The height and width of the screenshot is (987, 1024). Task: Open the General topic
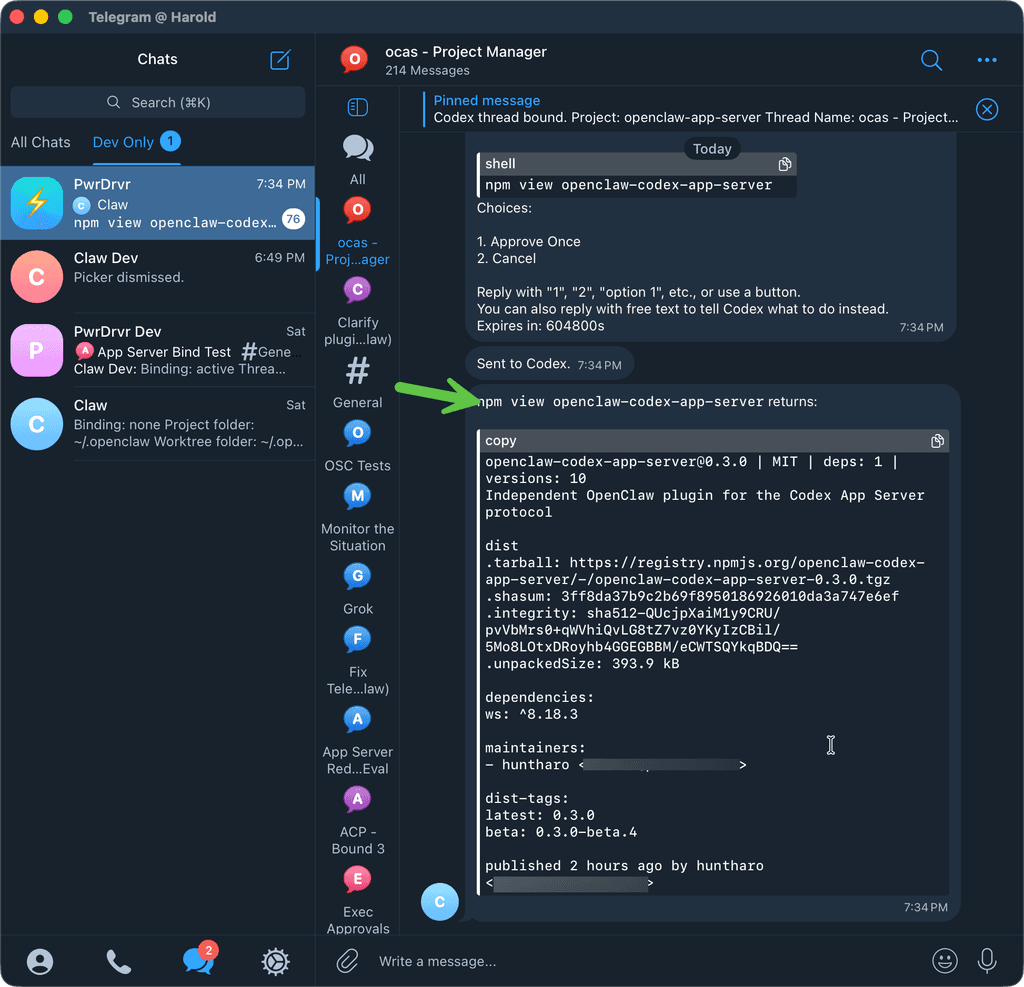click(357, 383)
